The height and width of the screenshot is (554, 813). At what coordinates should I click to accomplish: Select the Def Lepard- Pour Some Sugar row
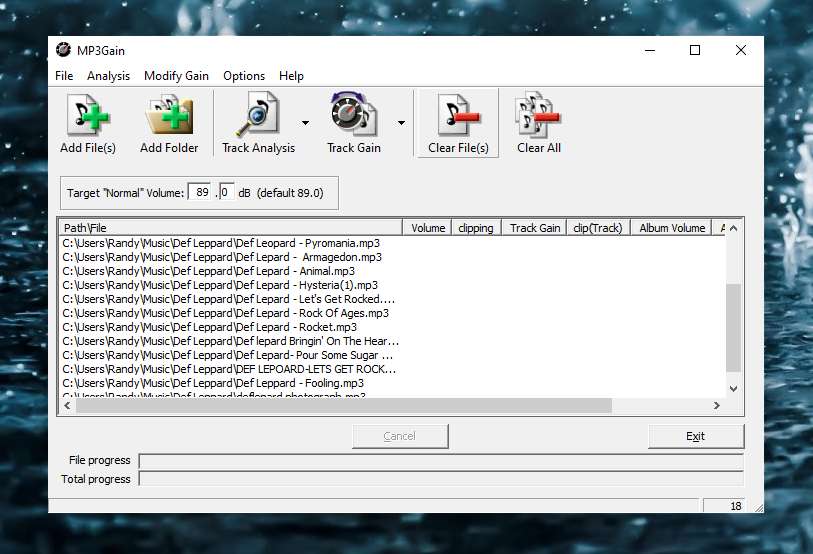pos(228,355)
